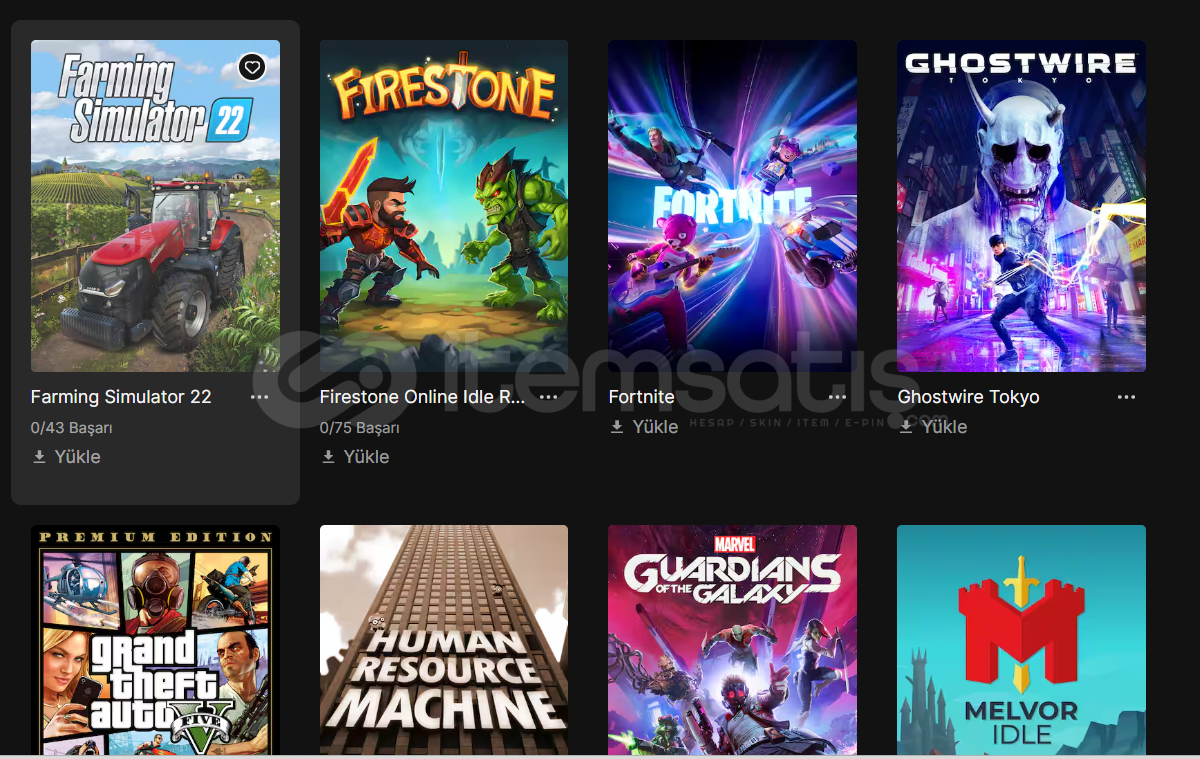Click Firestone Online Idle title link
Screen dimensions: 1200x759
point(423,397)
